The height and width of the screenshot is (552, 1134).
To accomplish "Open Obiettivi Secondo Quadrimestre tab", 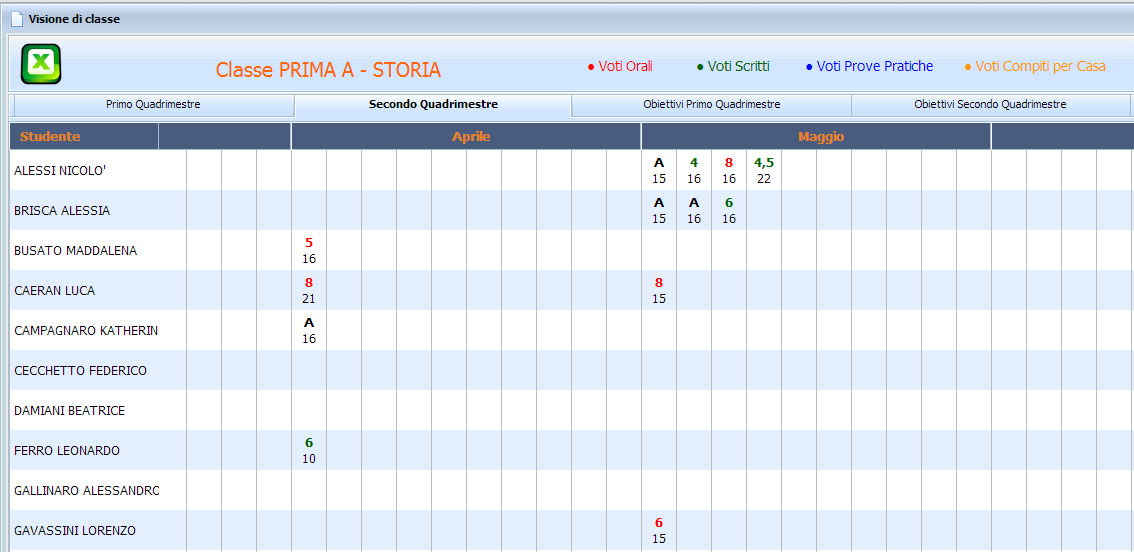I will (989, 104).
